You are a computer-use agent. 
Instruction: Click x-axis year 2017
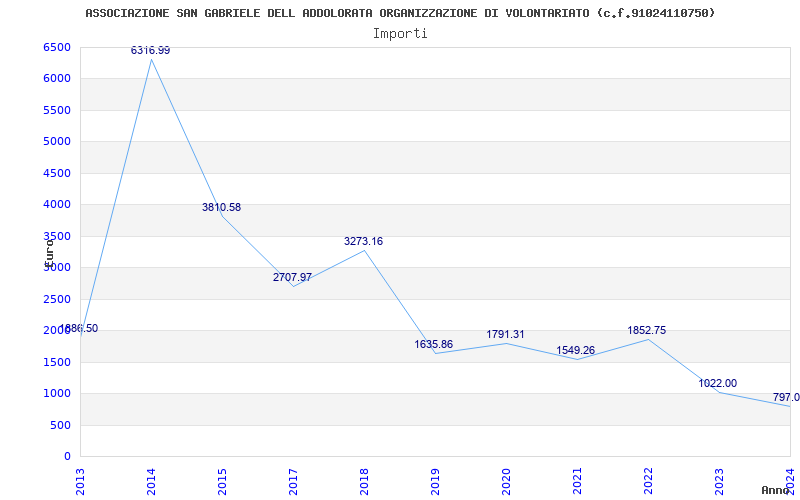tap(293, 481)
